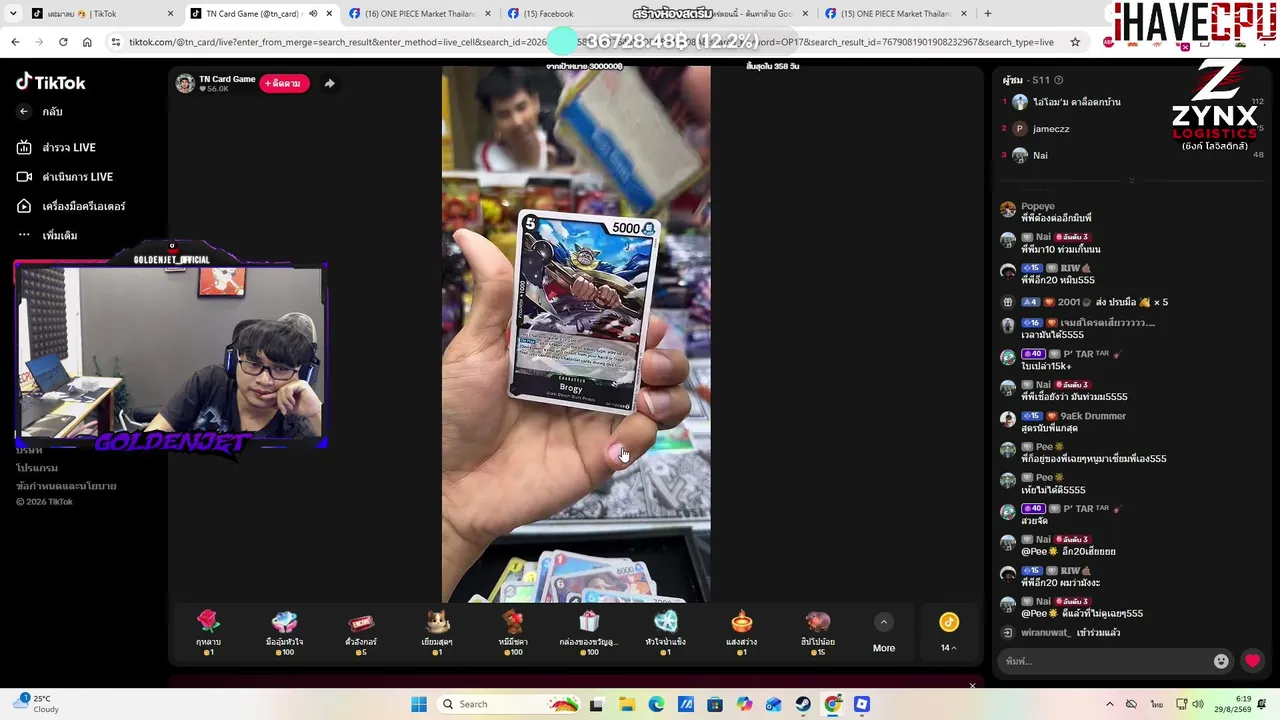Open the Windows Start menu
Screen dimensions: 1280x720
(x=419, y=704)
